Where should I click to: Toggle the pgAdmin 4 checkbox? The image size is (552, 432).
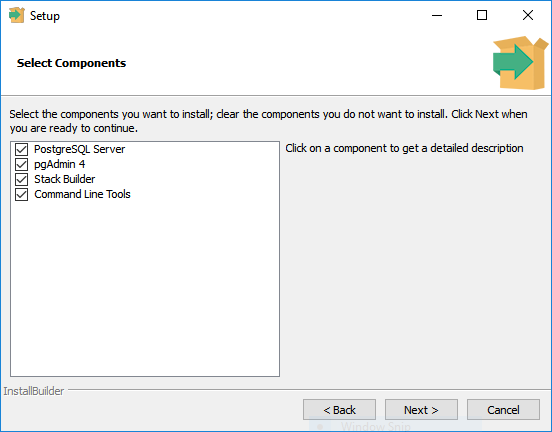coord(21,164)
